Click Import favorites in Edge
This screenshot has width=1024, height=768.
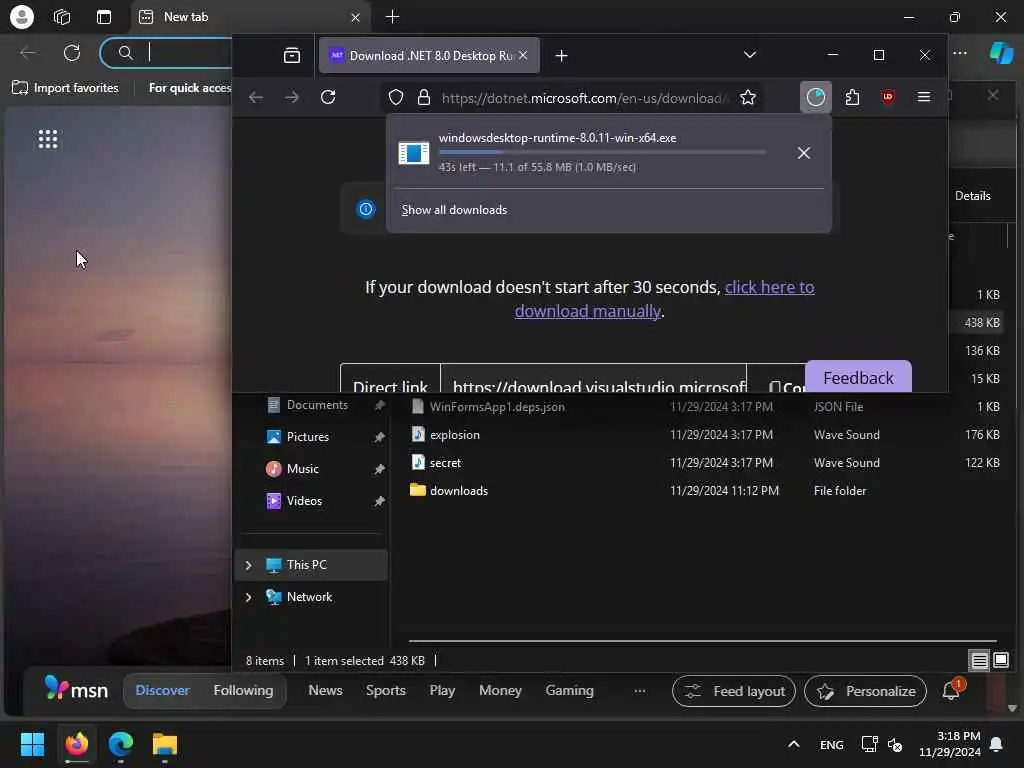tap(66, 88)
